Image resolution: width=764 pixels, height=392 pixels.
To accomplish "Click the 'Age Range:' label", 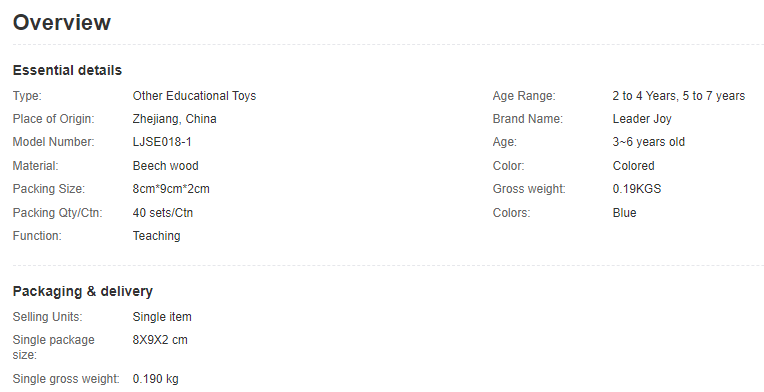I will click(524, 96).
